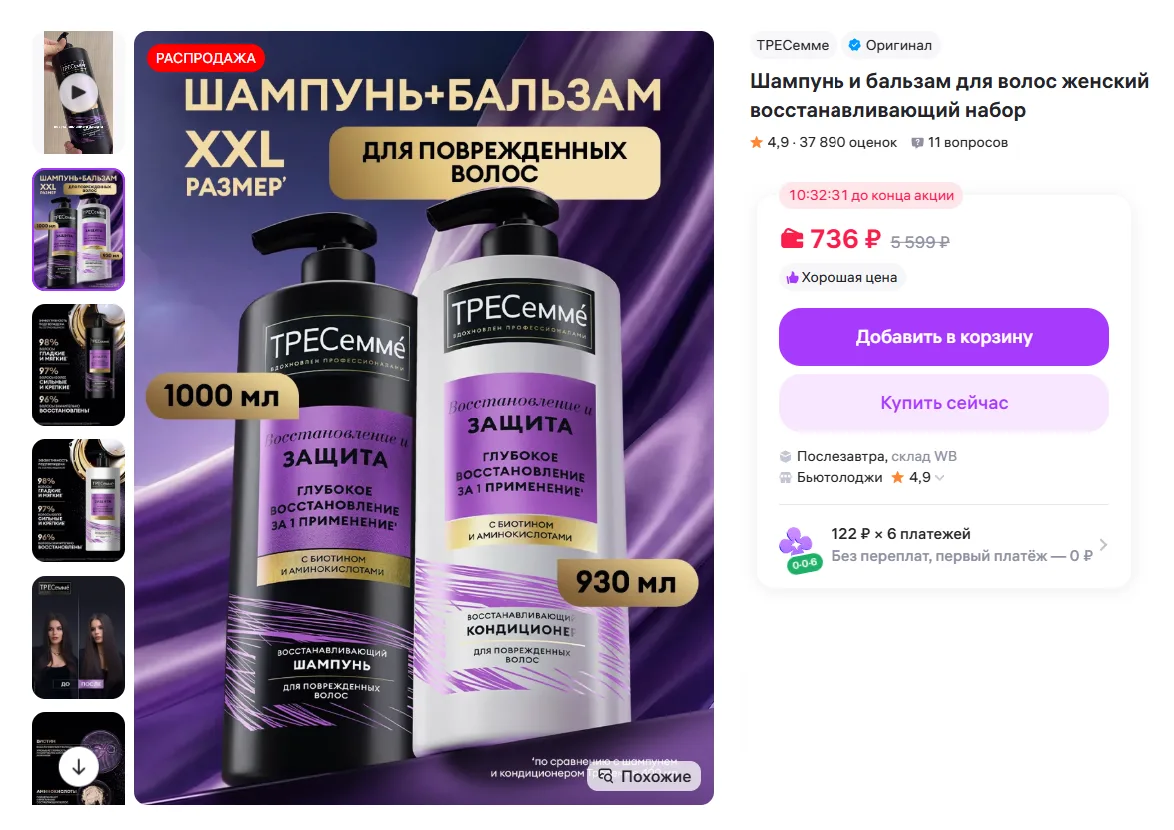The image size is (1174, 830).
Task: Click the wallet icon beside 736 ₽ price
Action: (x=791, y=239)
